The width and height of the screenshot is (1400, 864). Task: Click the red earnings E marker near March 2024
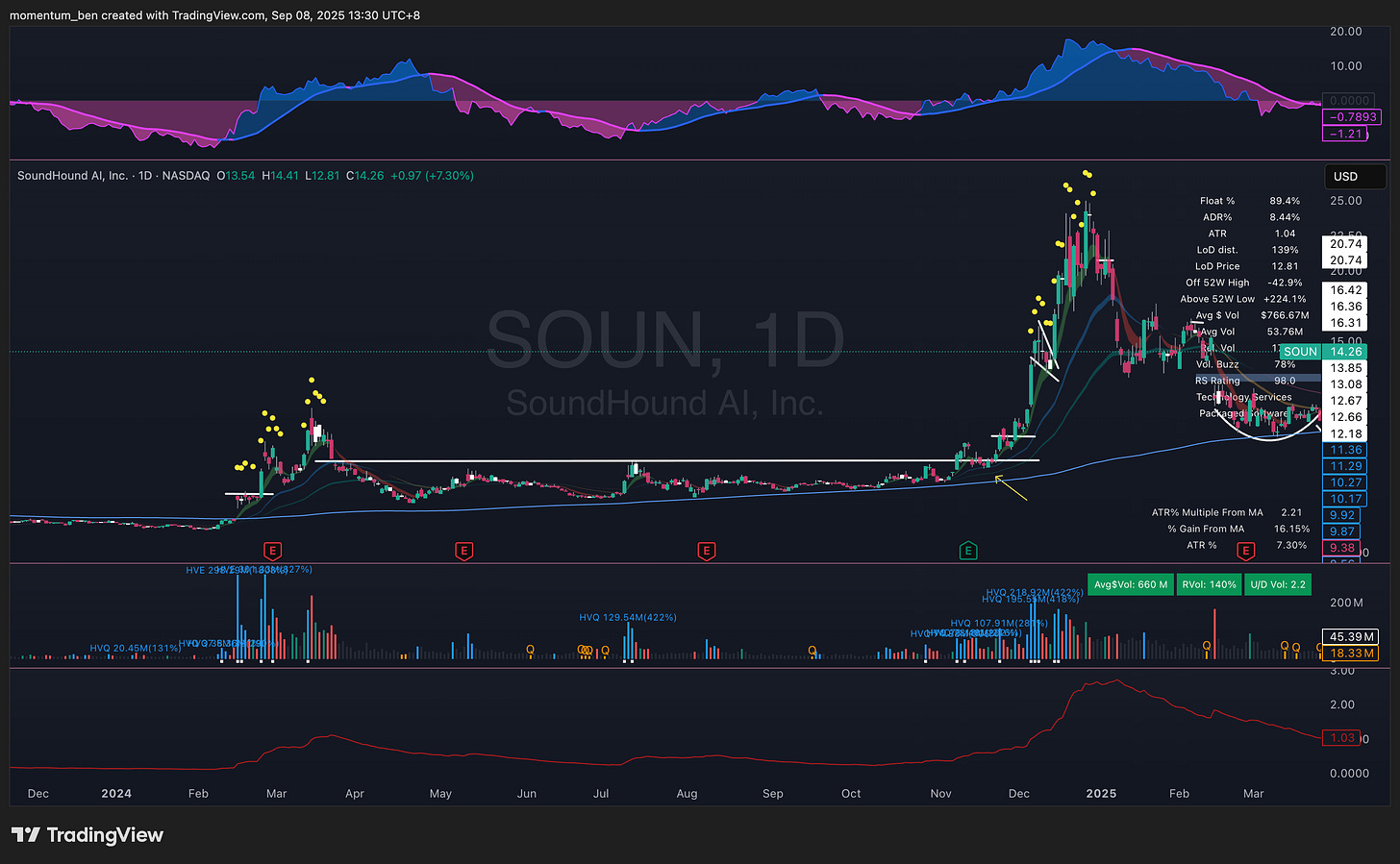pyautogui.click(x=273, y=551)
